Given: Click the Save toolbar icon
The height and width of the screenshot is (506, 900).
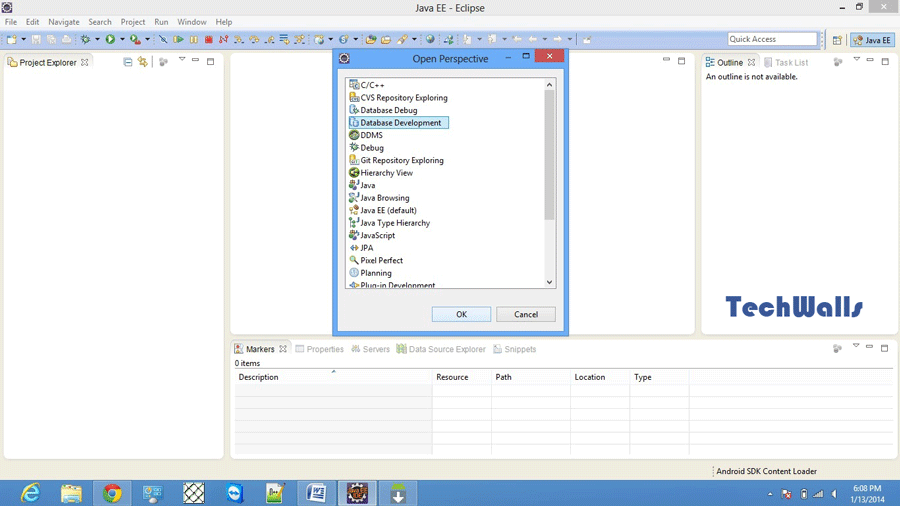Looking at the screenshot, I should coord(36,40).
